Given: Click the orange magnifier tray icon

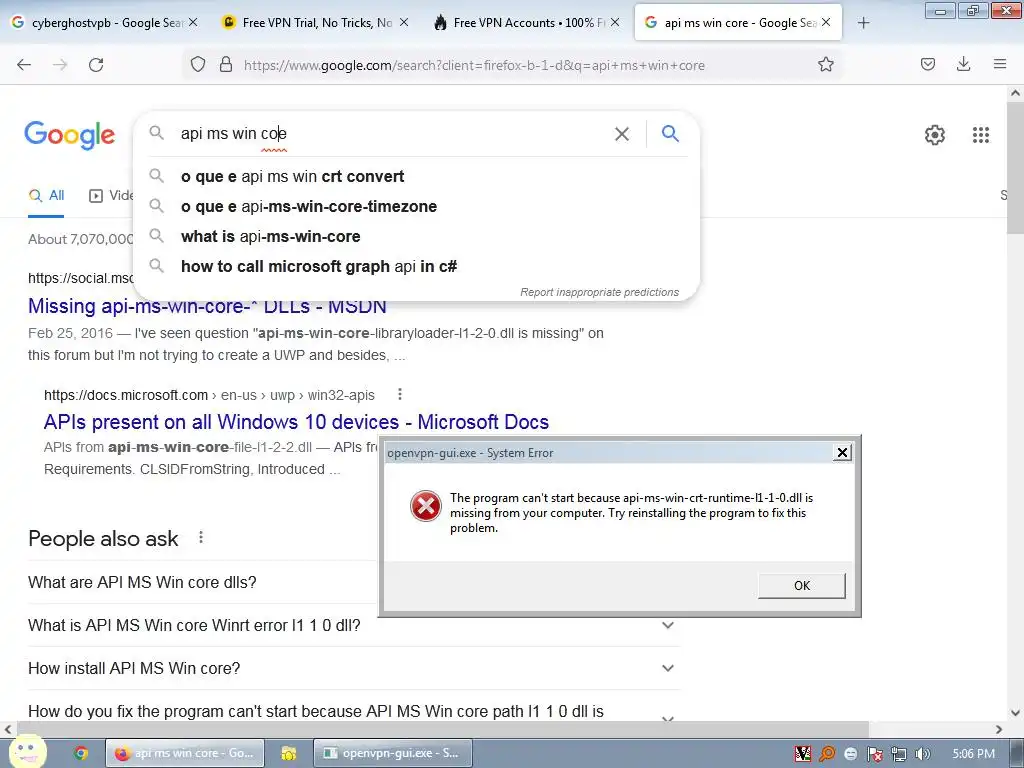Looking at the screenshot, I should coord(827,754).
